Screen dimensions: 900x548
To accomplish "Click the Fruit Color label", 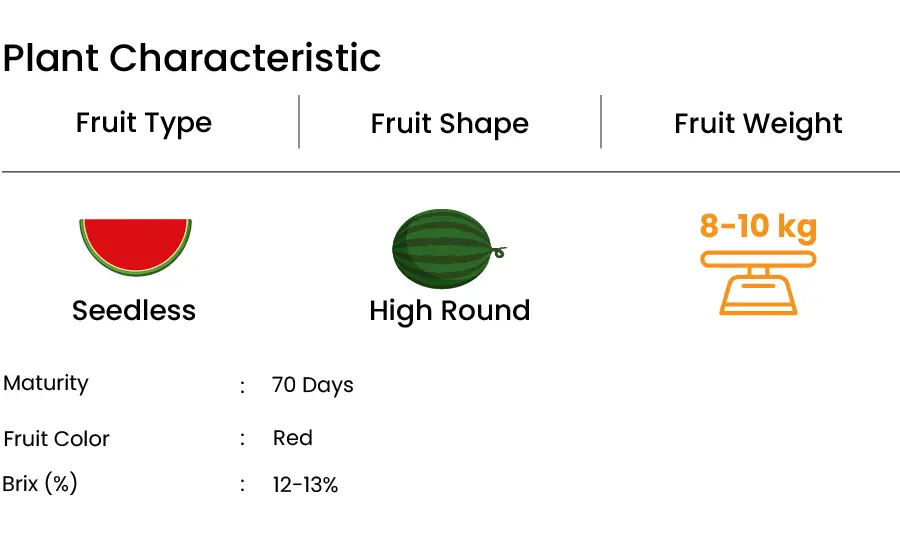I will pos(56,439).
